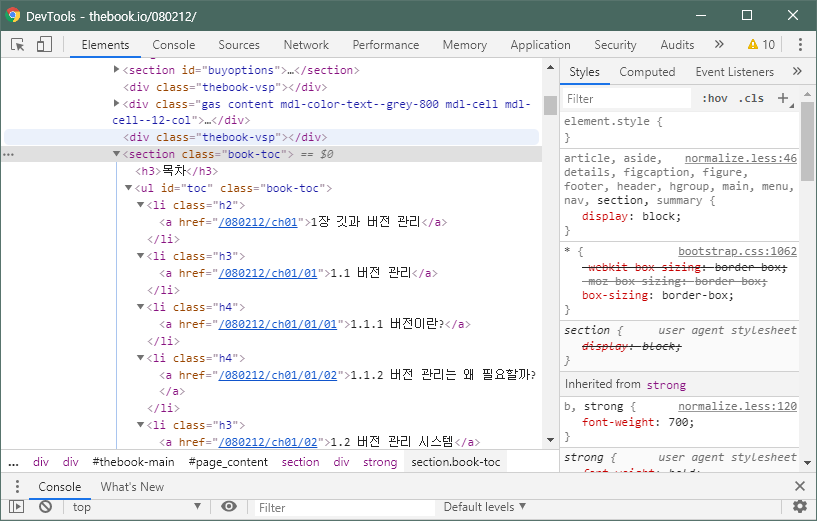The width and height of the screenshot is (817, 521).
Task: Open the top context dropdown
Action: [137, 507]
